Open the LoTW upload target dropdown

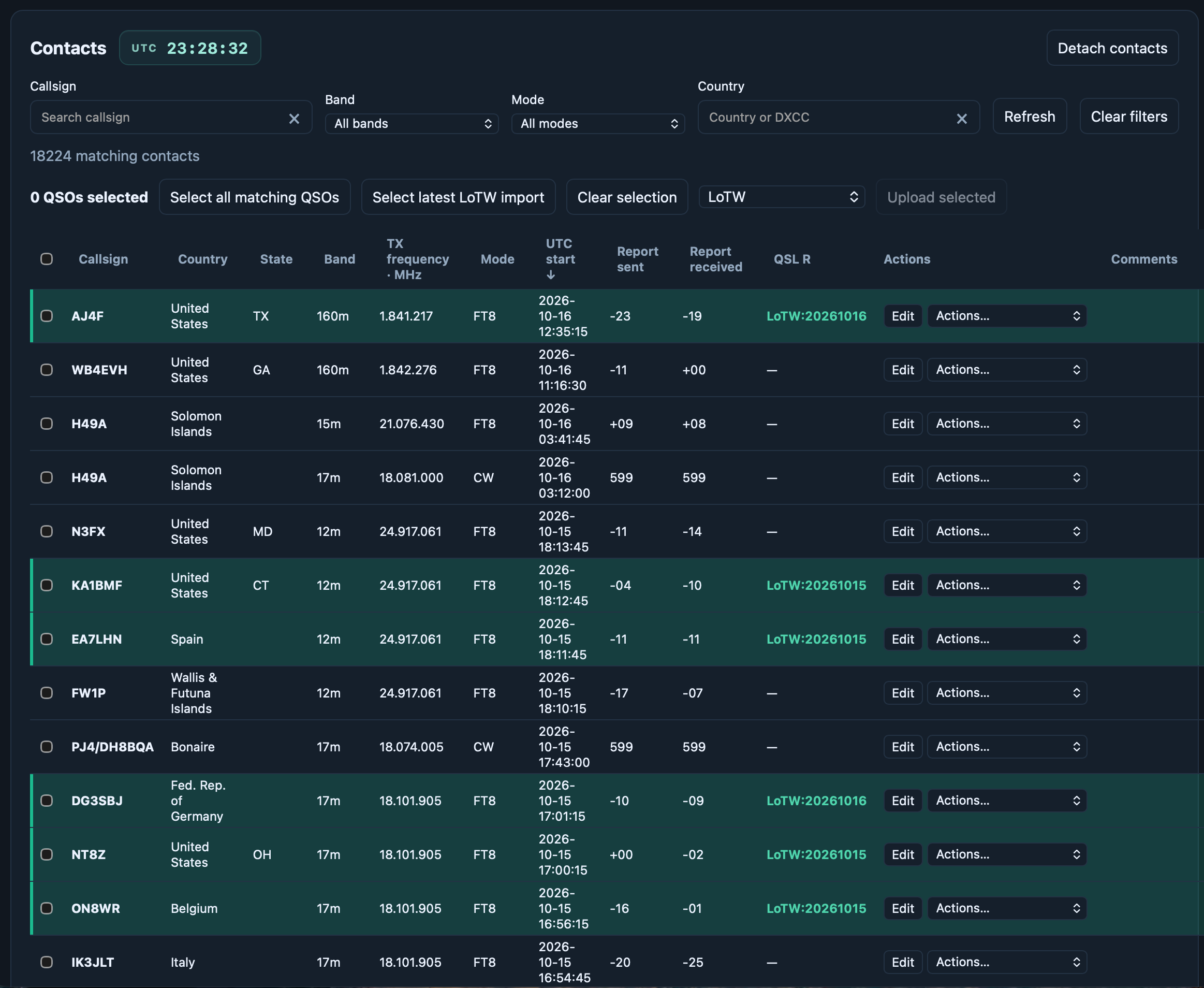tap(782, 197)
